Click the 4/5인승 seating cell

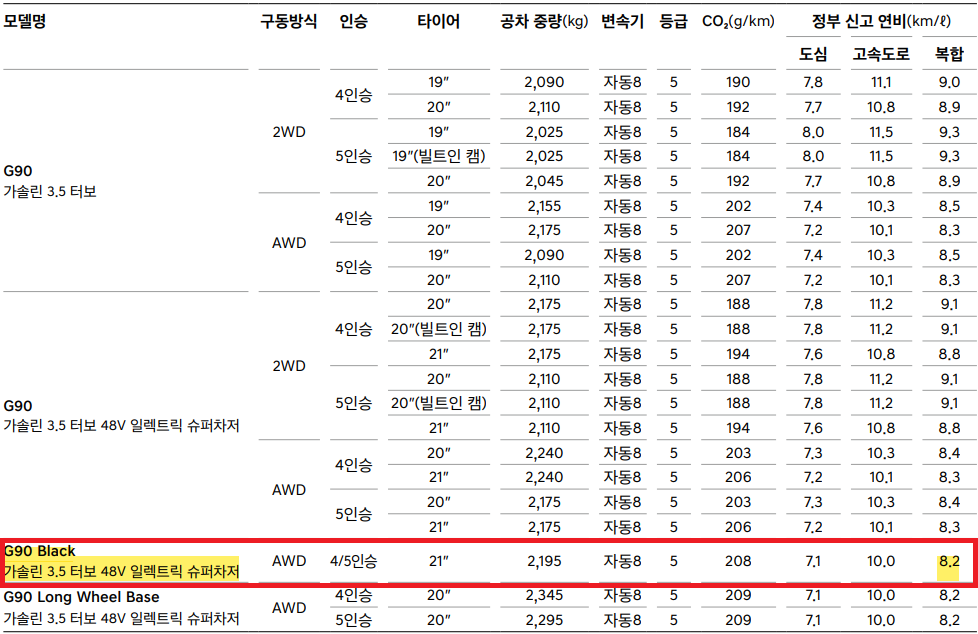pyautogui.click(x=353, y=561)
